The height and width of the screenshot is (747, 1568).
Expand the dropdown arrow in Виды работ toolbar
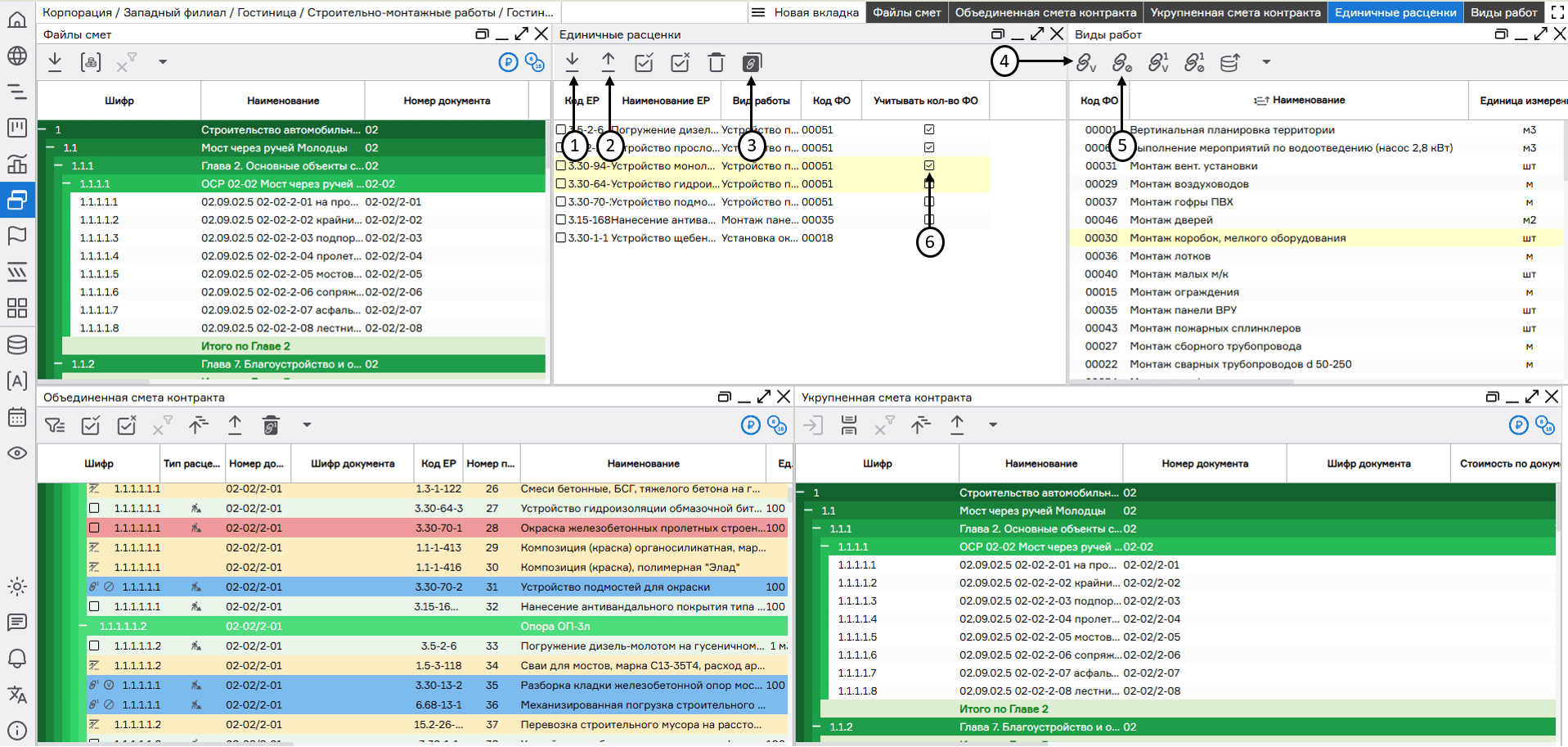point(1265,62)
